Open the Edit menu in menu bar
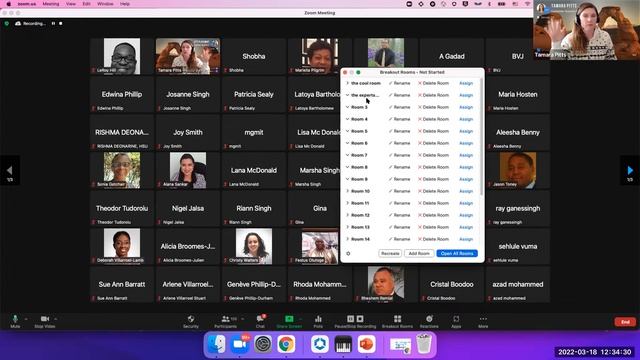Viewport: 640px width, 360px height. pos(87,4)
